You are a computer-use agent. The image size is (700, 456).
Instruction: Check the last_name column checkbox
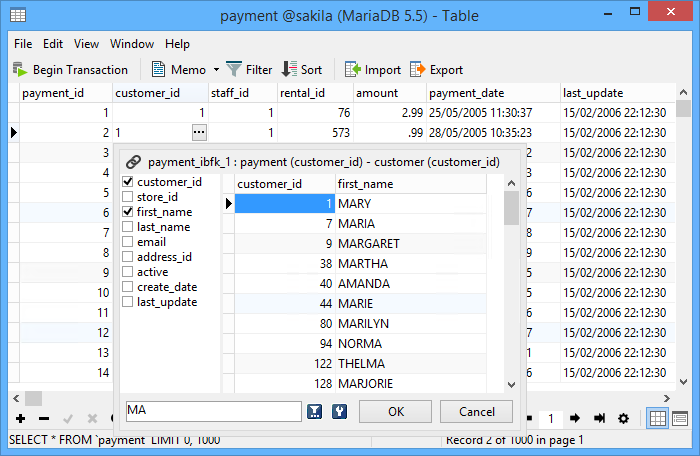pos(128,226)
